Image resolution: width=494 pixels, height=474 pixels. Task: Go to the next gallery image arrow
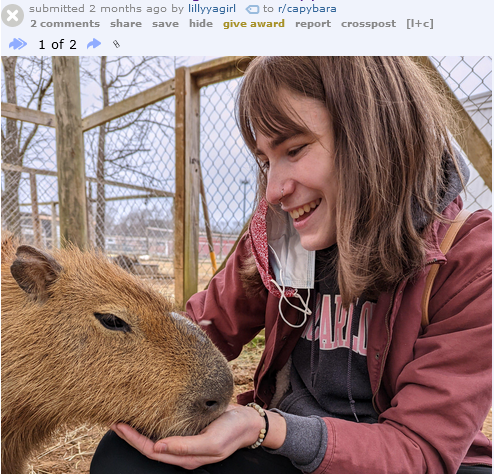(94, 44)
